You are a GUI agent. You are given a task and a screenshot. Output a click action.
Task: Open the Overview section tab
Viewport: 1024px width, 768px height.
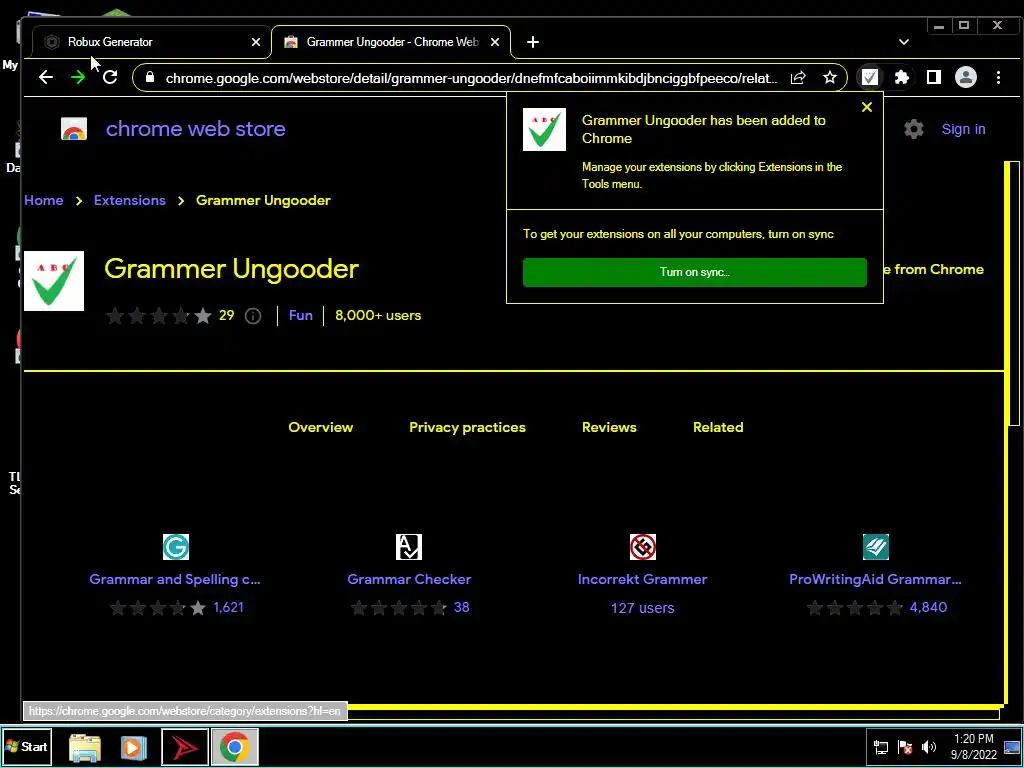(321, 427)
